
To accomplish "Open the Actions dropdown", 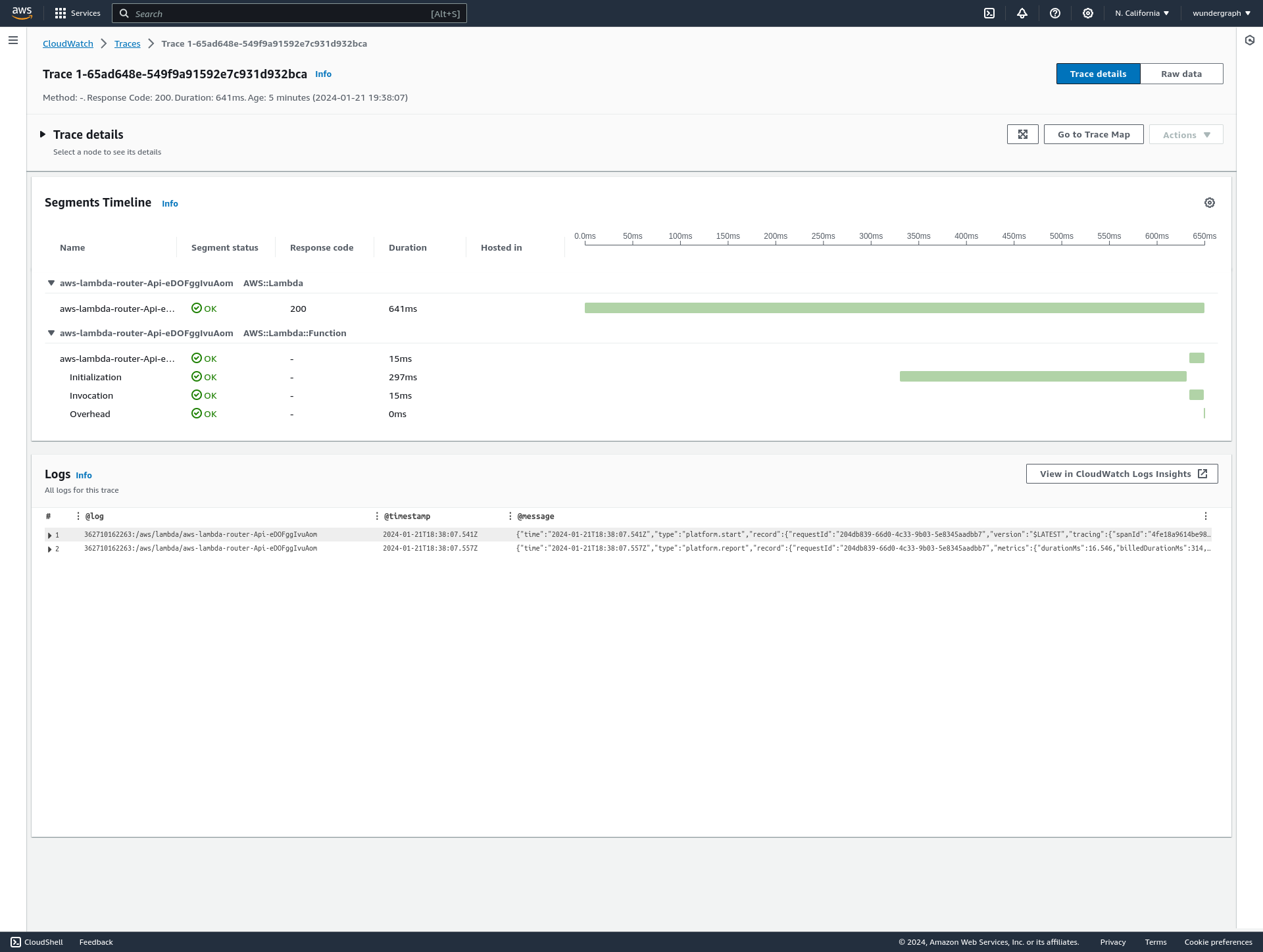I will pyautogui.click(x=1185, y=134).
